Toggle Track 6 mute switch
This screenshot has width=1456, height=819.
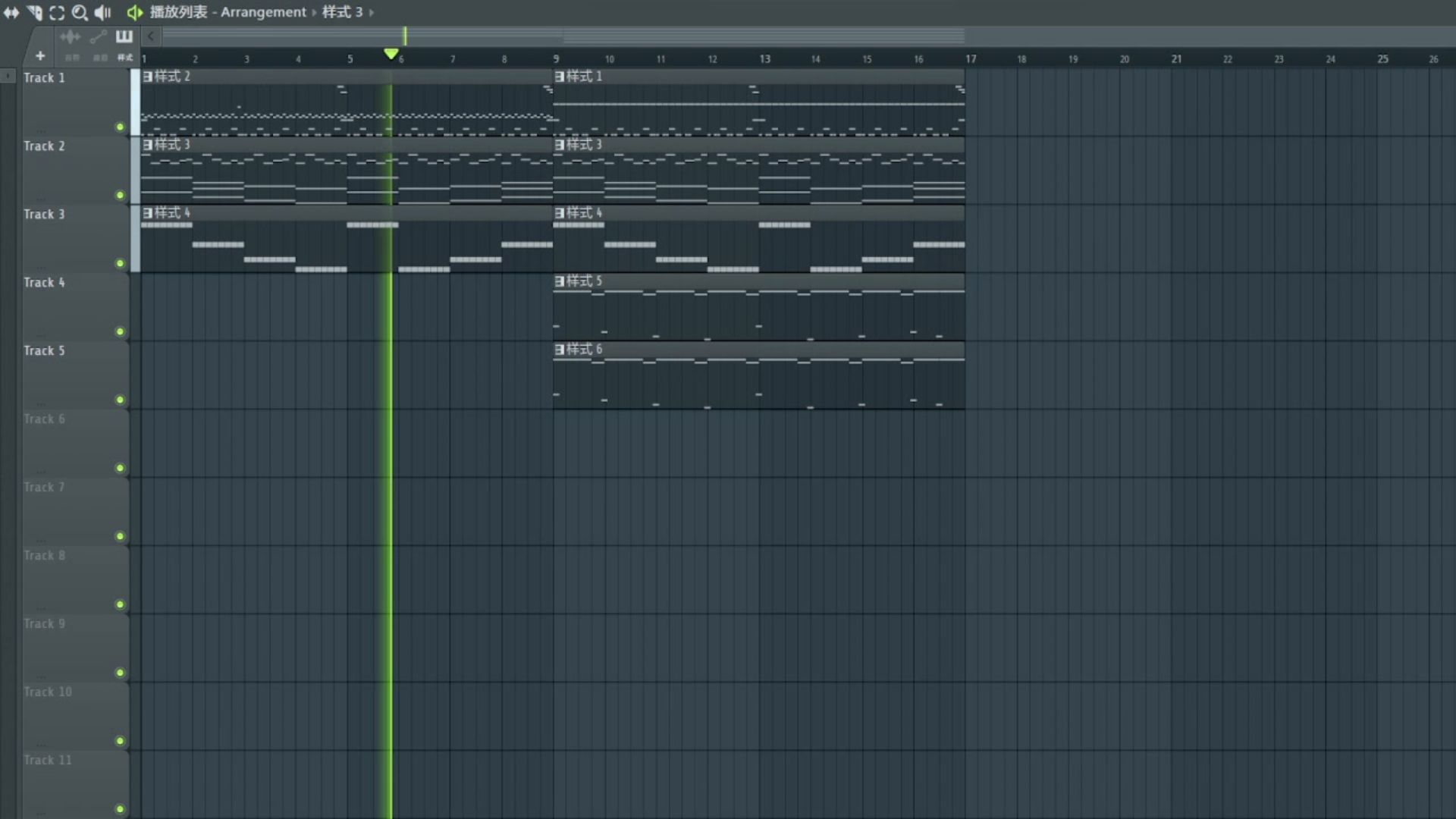(x=120, y=468)
